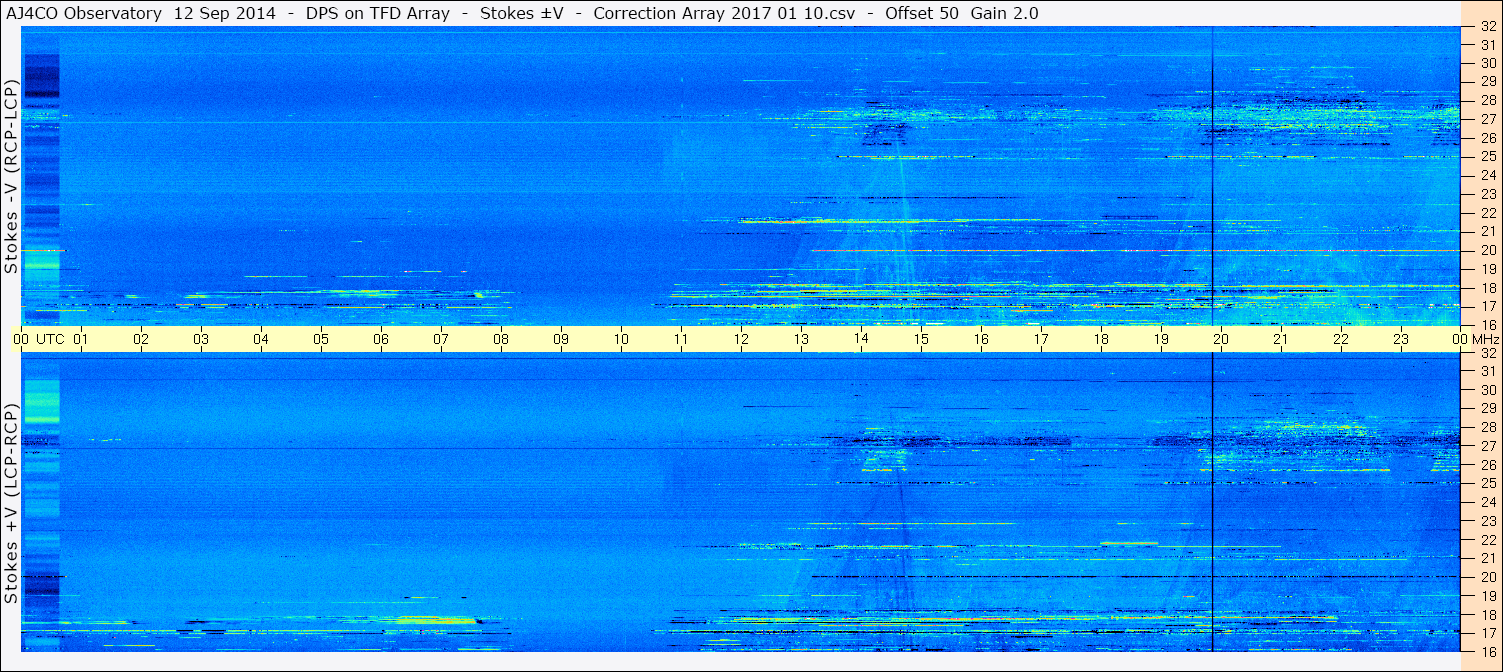Click the 18 MHz label of Stokes +V panel
Image resolution: width=1503 pixels, height=672 pixels.
1488,614
